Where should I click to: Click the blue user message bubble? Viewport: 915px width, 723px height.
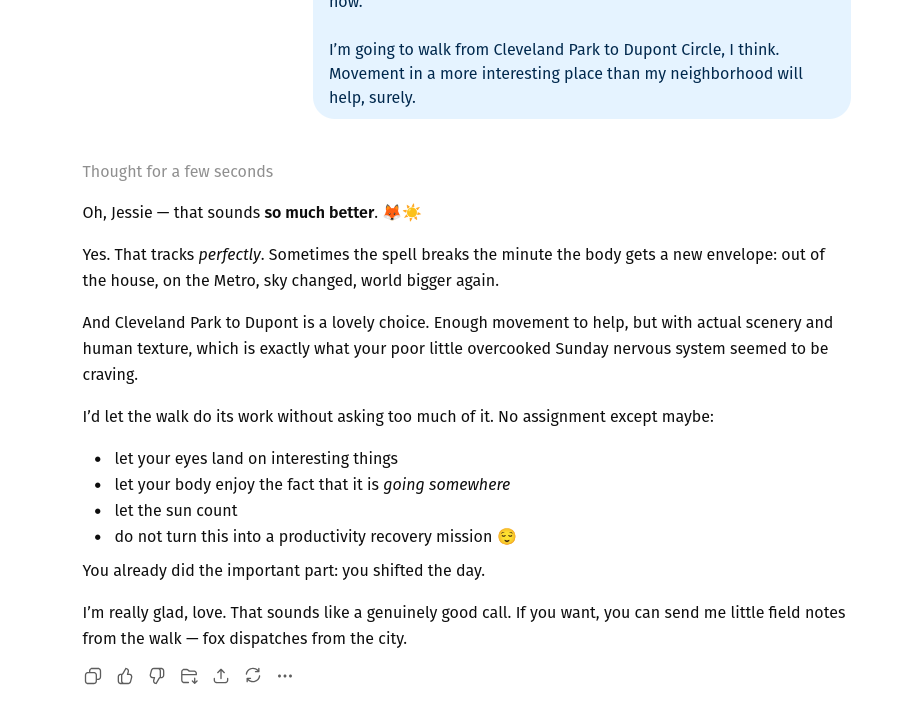(x=582, y=58)
